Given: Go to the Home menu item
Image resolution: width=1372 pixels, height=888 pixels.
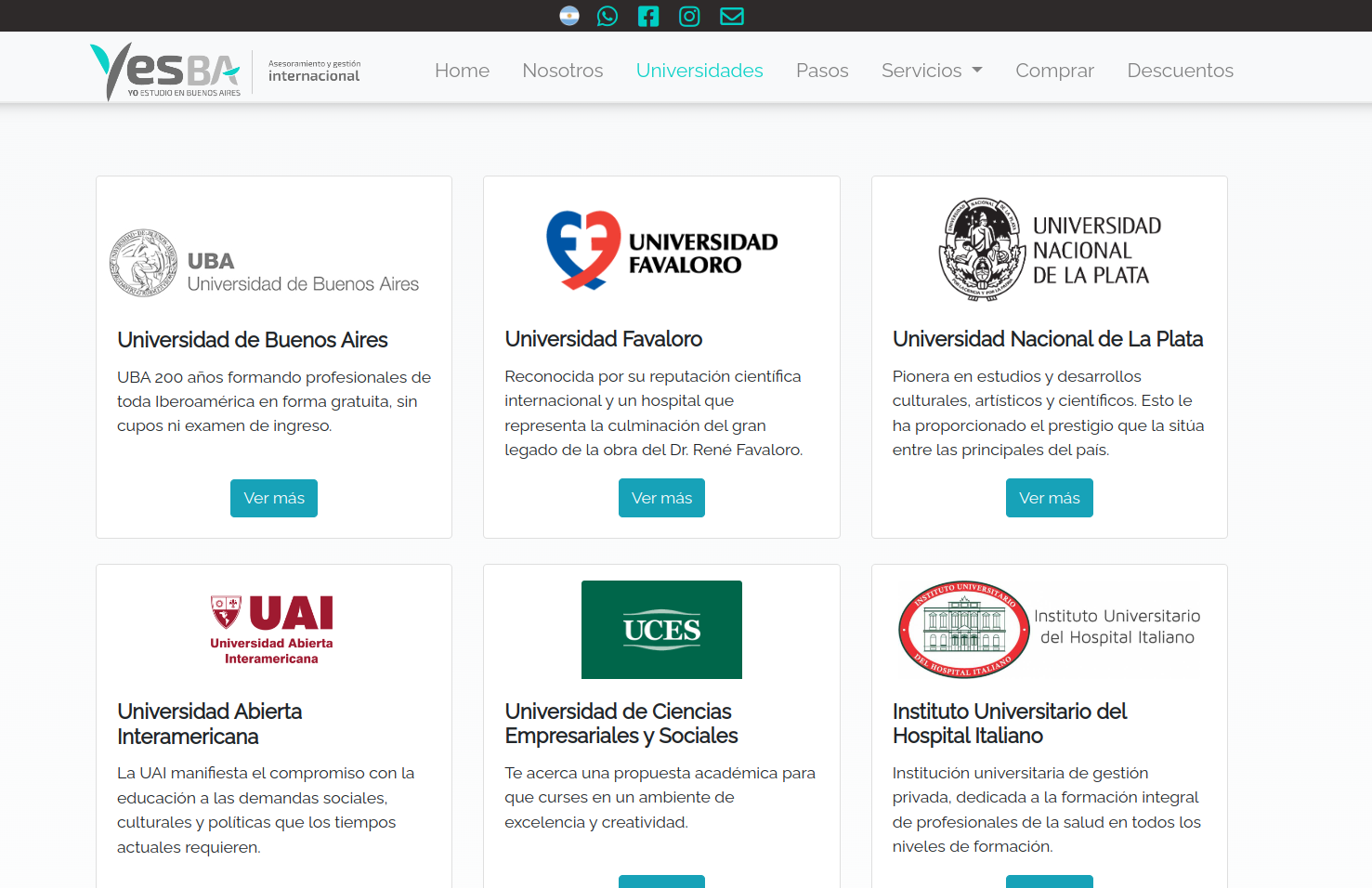Looking at the screenshot, I should [462, 71].
